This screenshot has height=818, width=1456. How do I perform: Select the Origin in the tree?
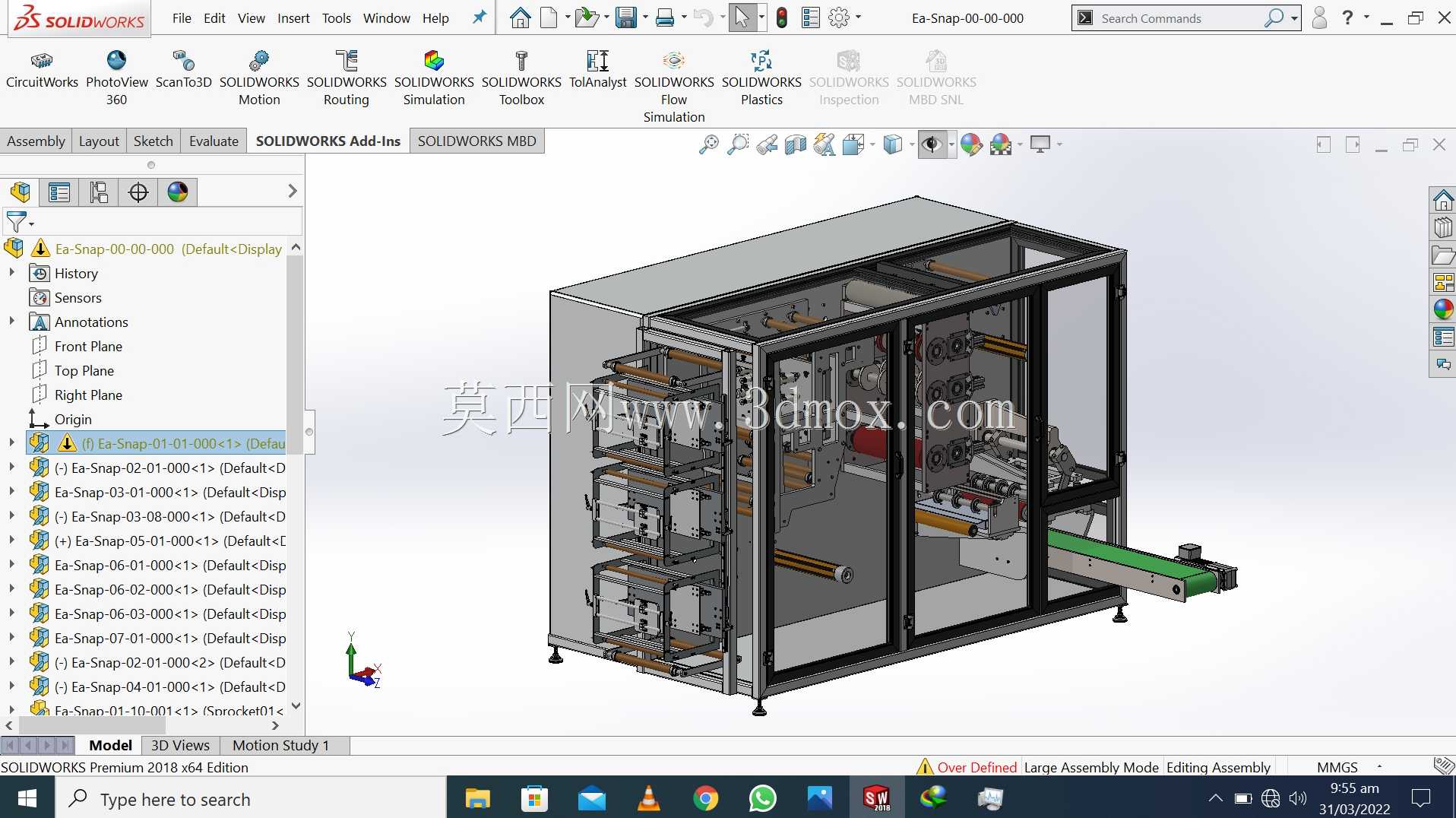73,419
